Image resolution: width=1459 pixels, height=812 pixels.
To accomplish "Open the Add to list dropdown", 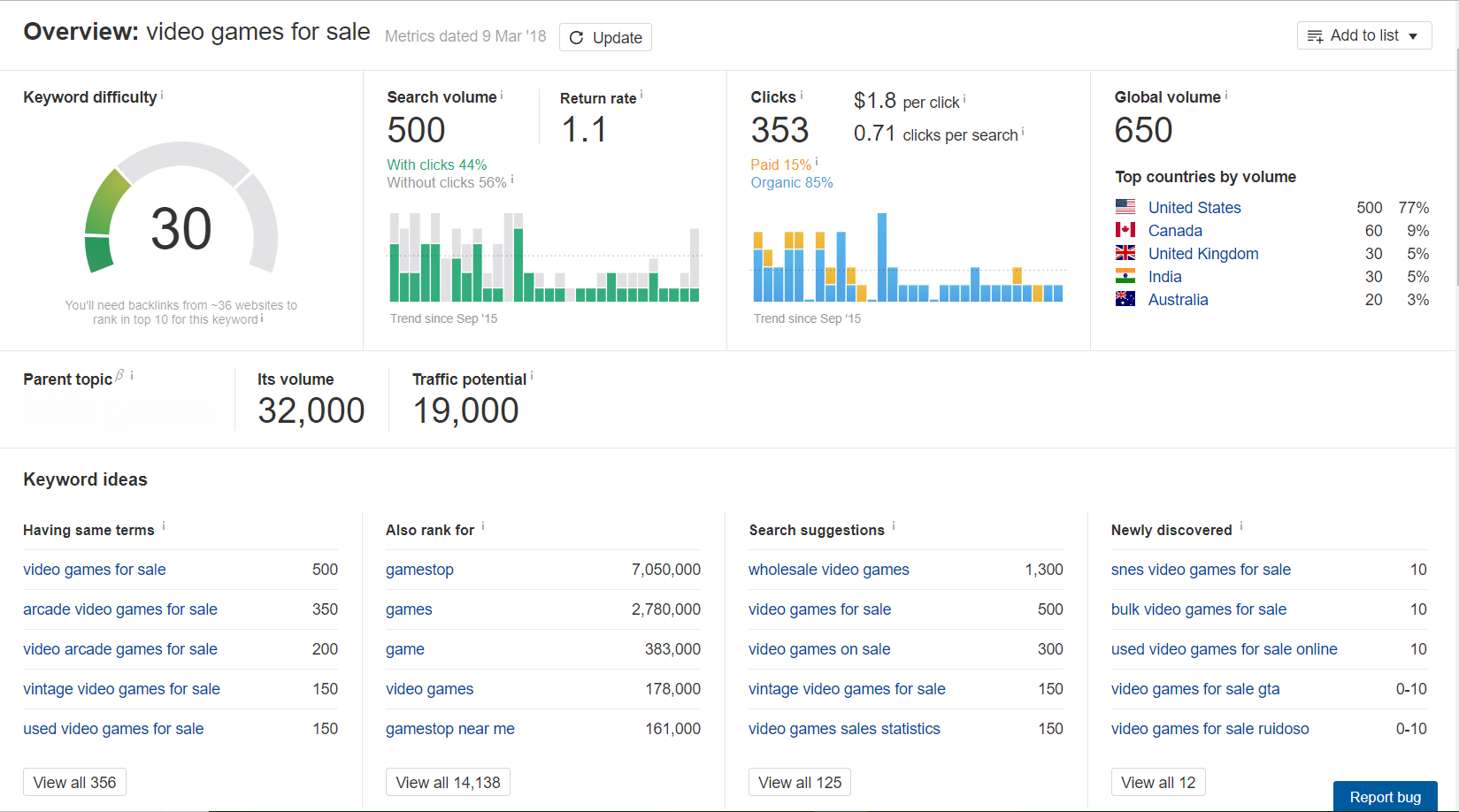I will pyautogui.click(x=1363, y=36).
